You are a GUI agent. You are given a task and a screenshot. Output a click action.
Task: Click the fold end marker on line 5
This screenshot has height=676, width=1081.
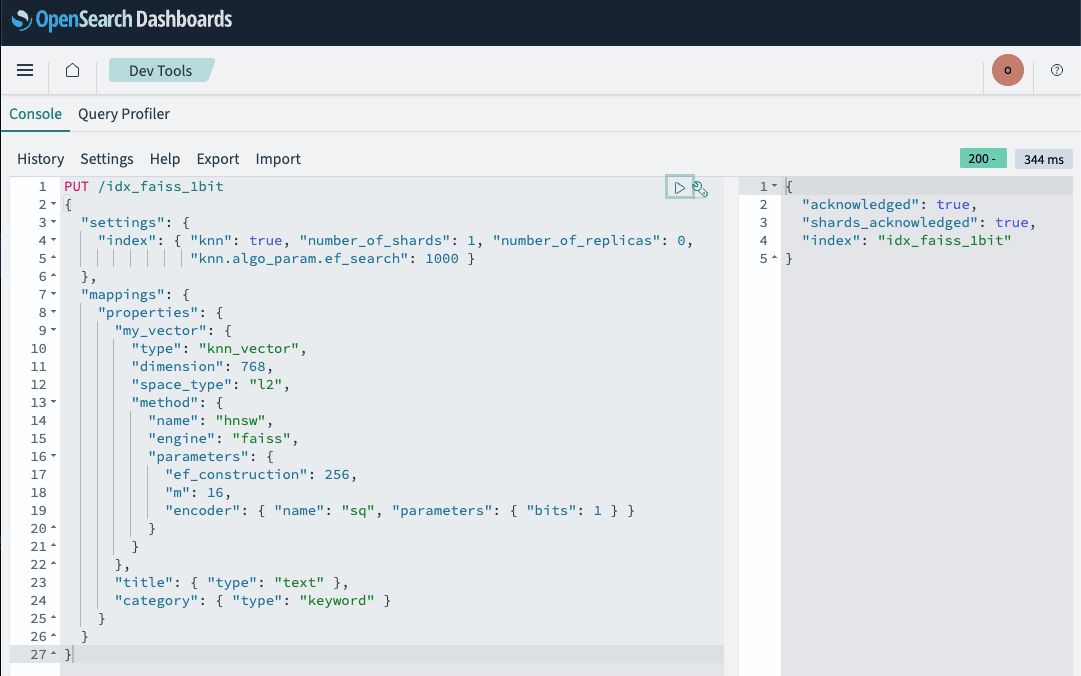pos(54,258)
